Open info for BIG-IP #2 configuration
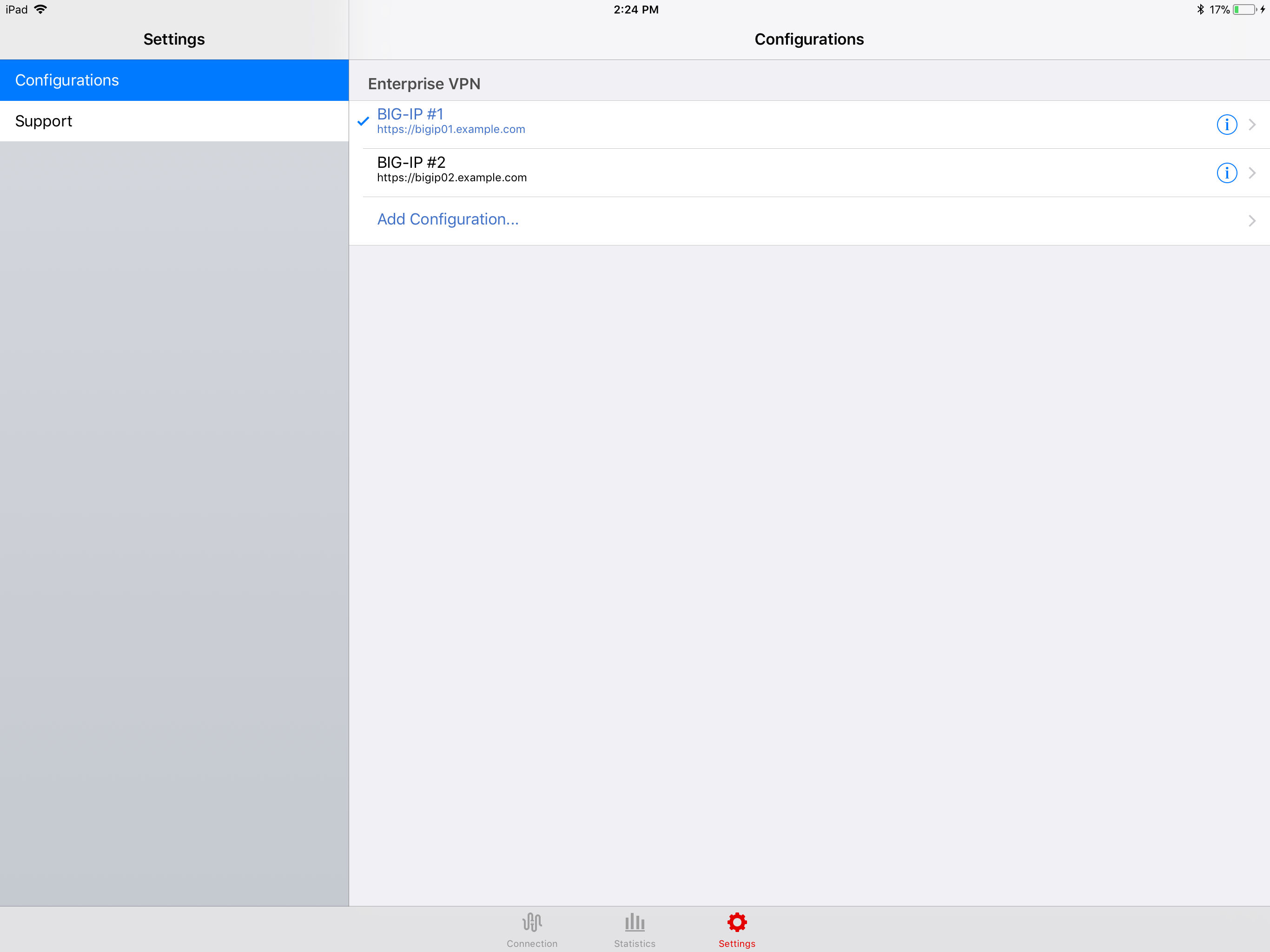1270x952 pixels. [x=1226, y=173]
